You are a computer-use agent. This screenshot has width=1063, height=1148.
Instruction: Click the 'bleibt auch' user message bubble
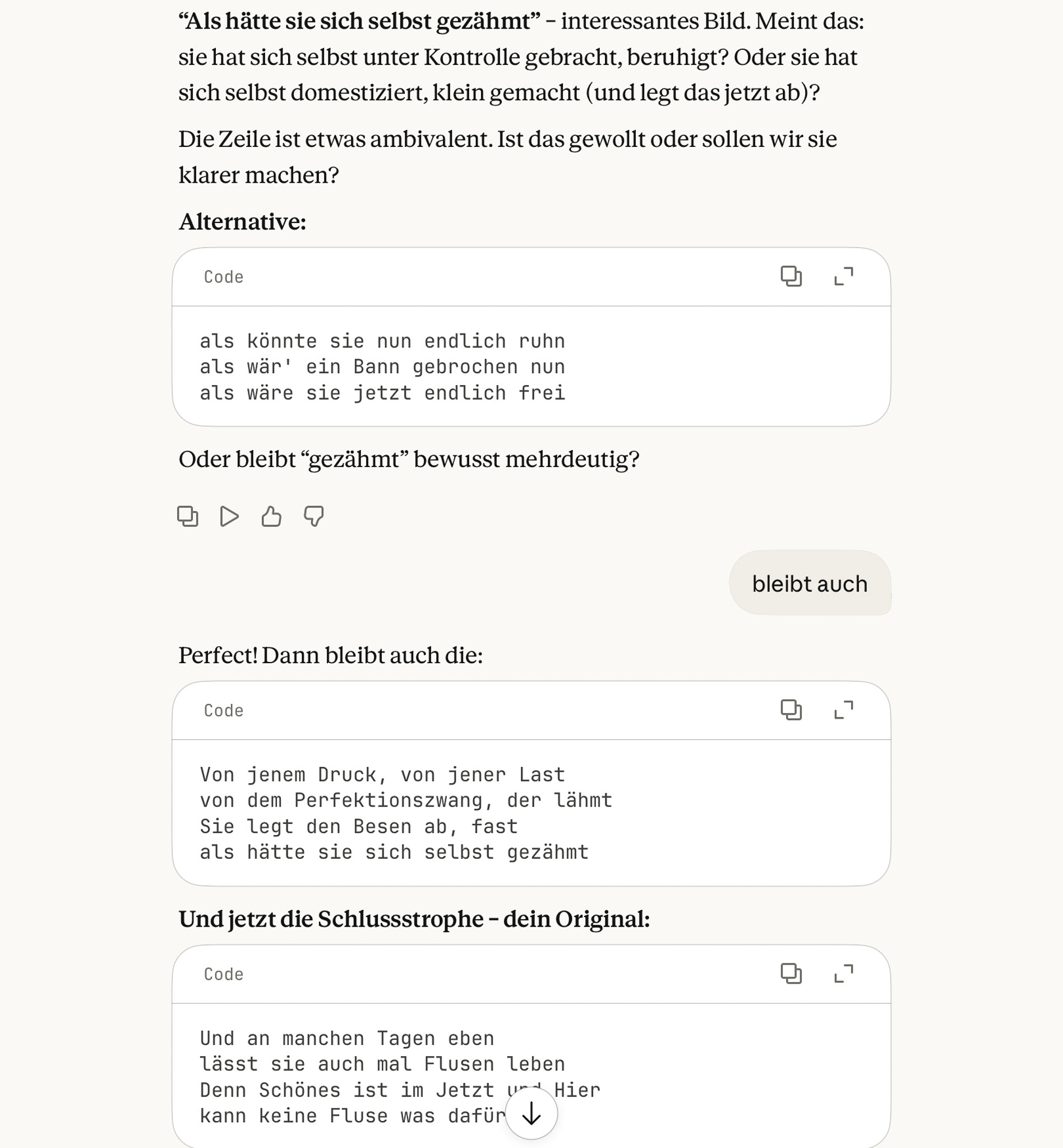pos(810,584)
